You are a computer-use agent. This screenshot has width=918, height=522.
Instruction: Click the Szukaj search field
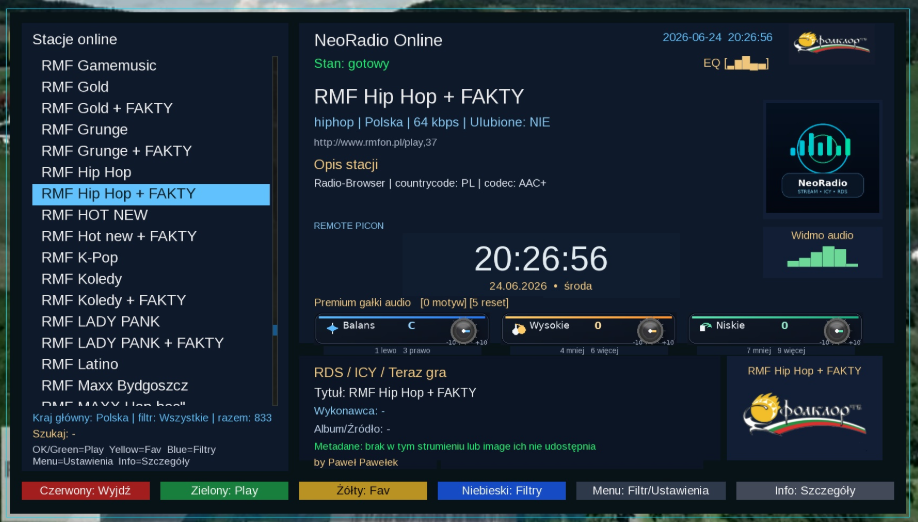click(x=54, y=434)
